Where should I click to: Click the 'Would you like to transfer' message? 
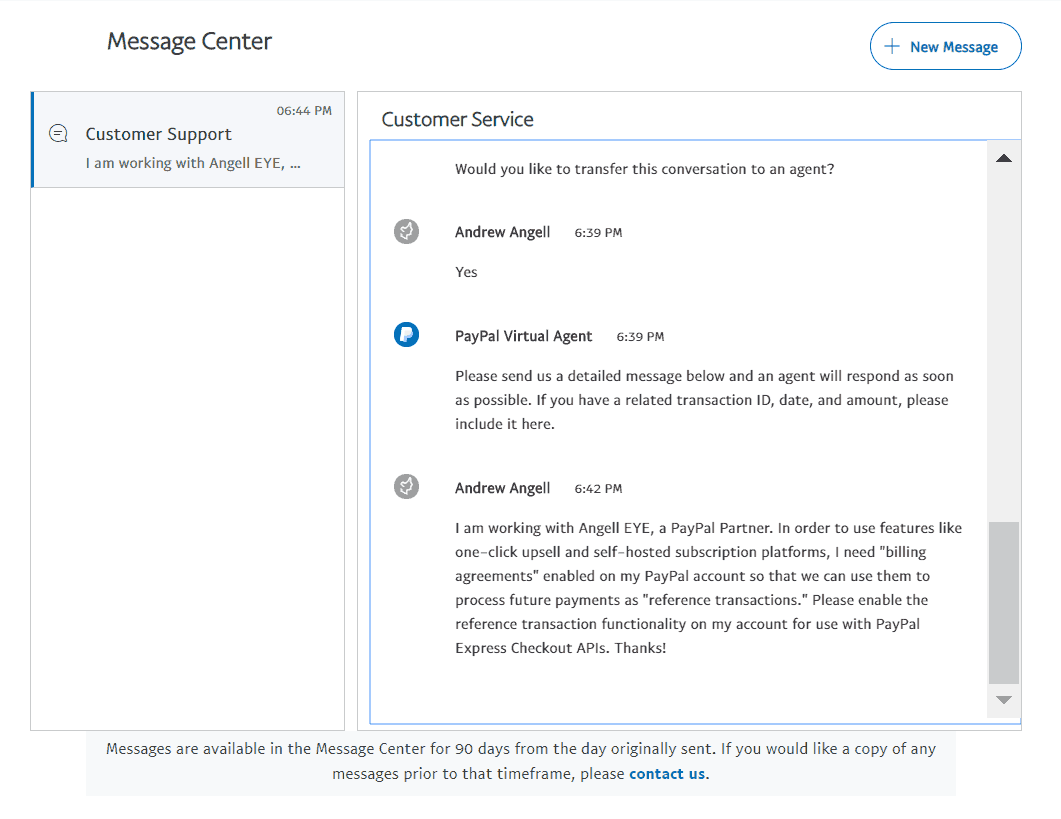pyautogui.click(x=644, y=169)
